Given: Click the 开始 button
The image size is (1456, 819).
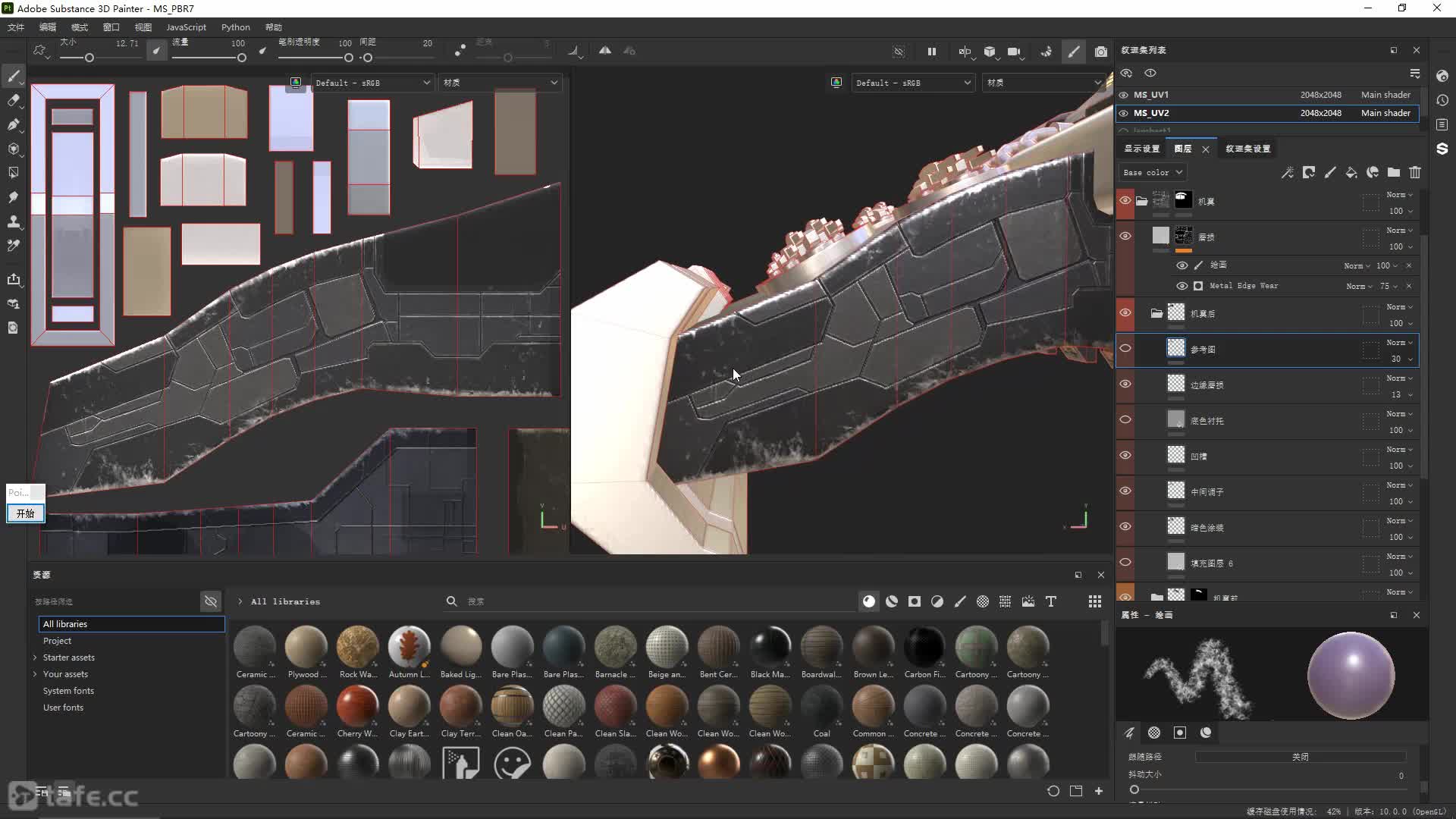Looking at the screenshot, I should pyautogui.click(x=26, y=513).
